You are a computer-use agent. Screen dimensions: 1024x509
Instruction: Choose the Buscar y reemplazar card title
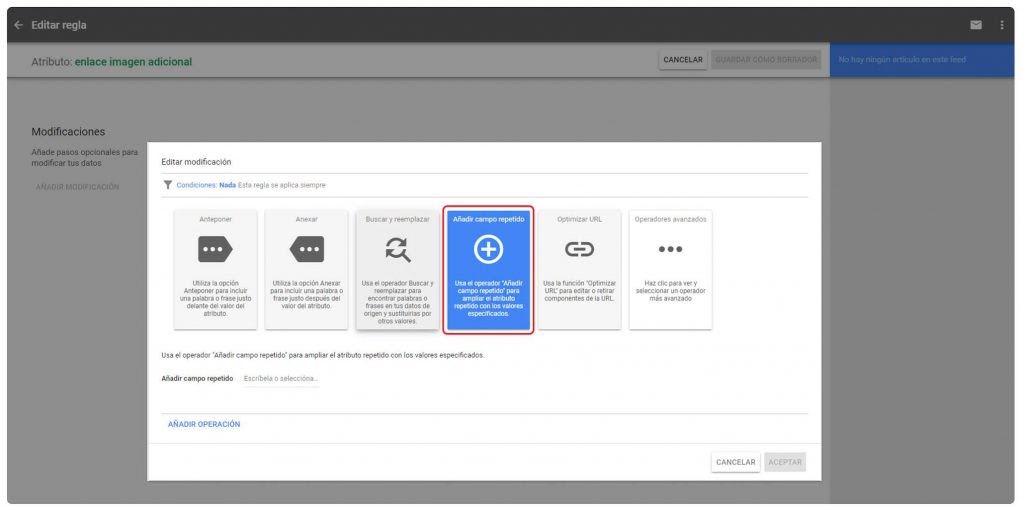(397, 220)
